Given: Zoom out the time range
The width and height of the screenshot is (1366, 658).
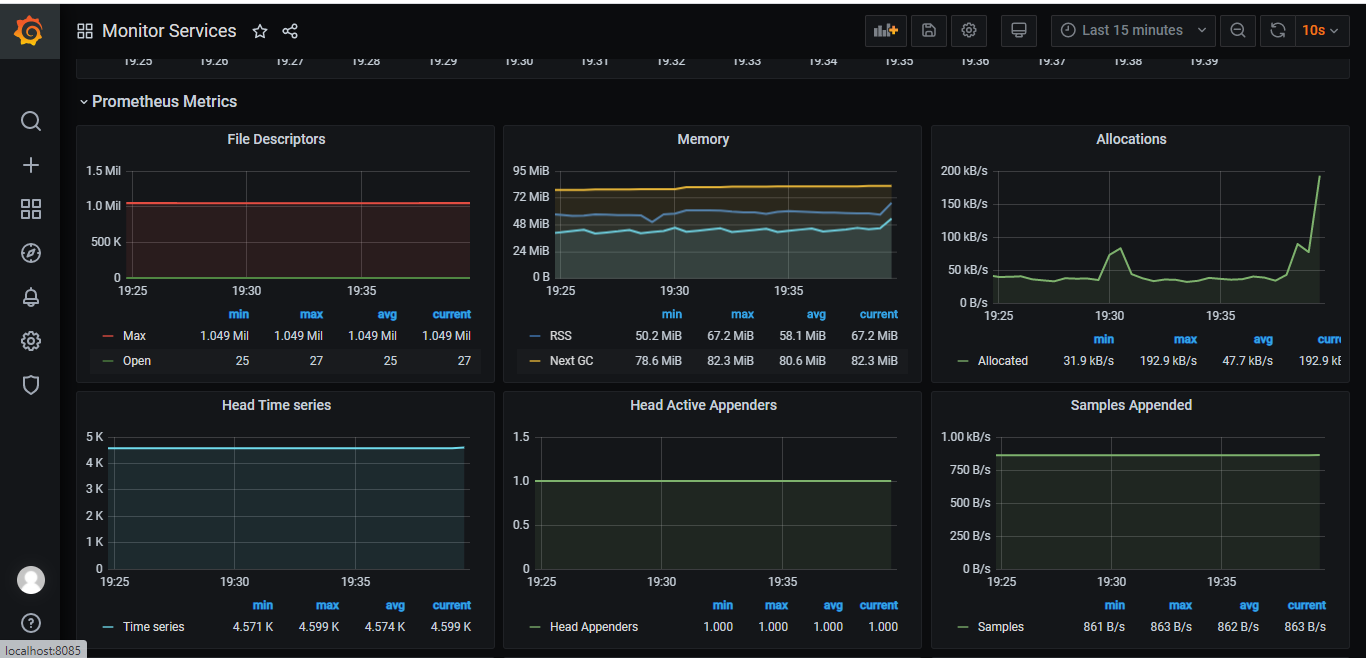Looking at the screenshot, I should pyautogui.click(x=1238, y=30).
